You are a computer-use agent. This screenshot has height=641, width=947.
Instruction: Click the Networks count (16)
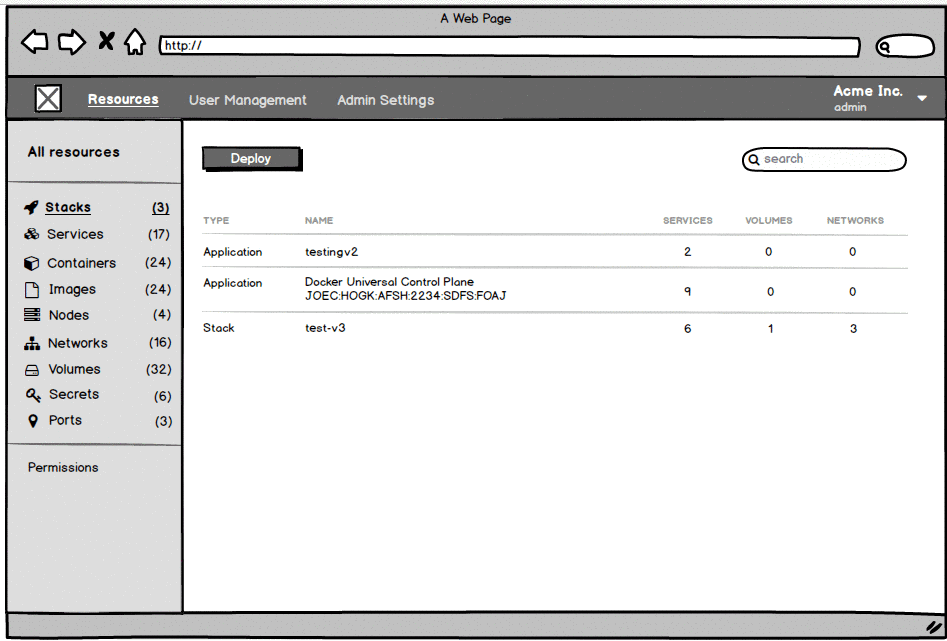coord(160,343)
